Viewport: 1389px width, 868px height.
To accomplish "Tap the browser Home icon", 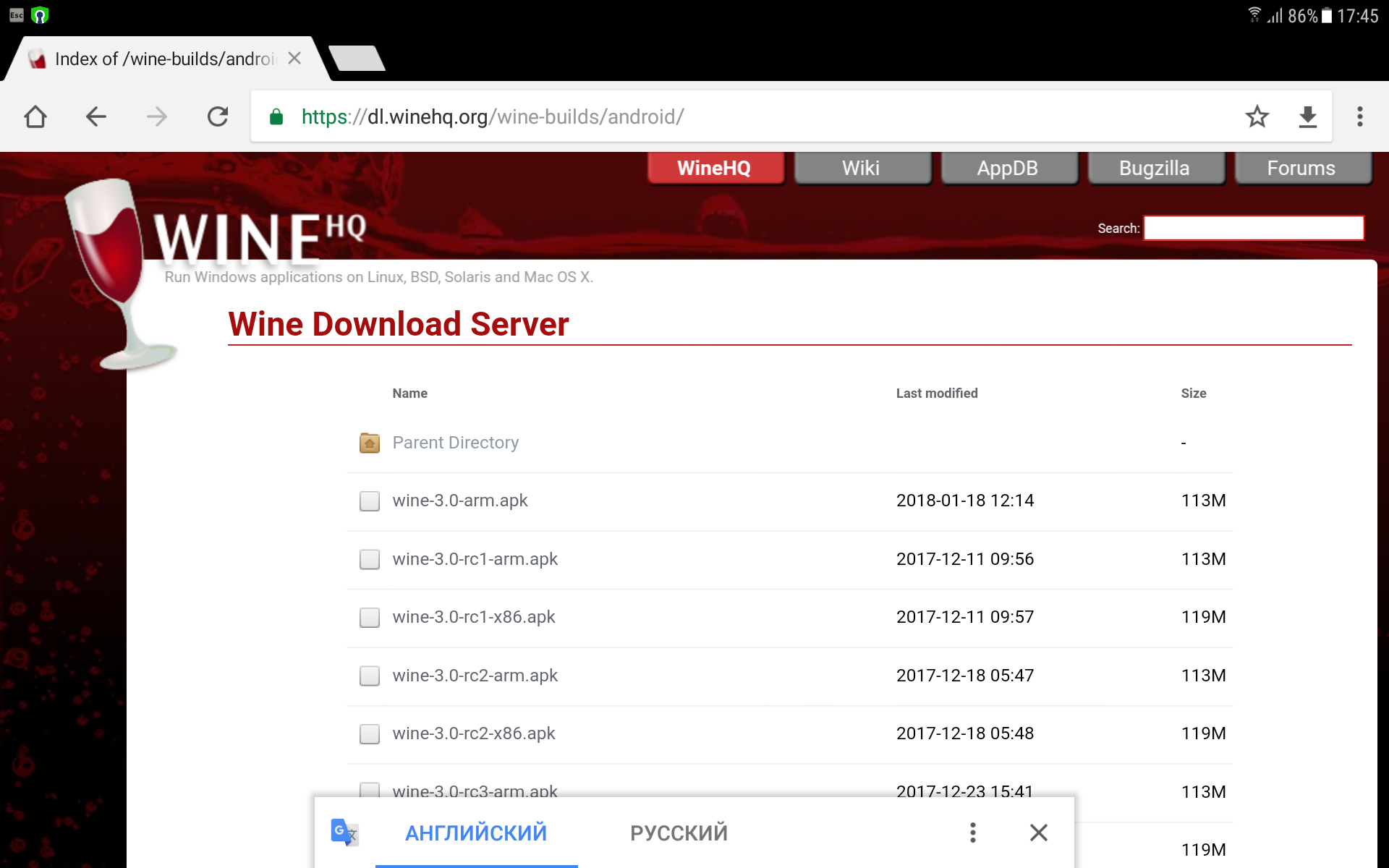I will pyautogui.click(x=35, y=116).
